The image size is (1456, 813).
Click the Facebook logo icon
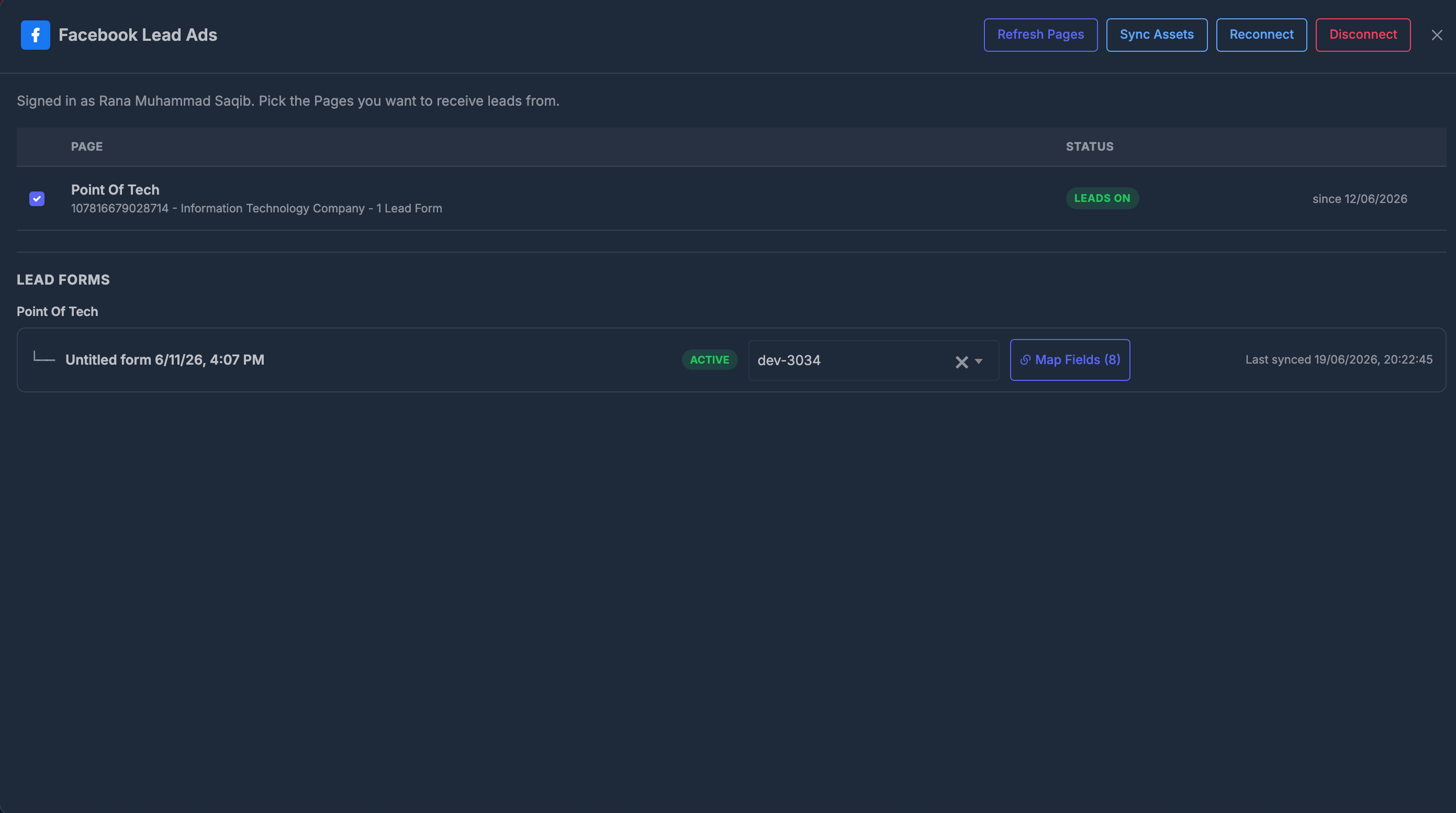coord(35,35)
